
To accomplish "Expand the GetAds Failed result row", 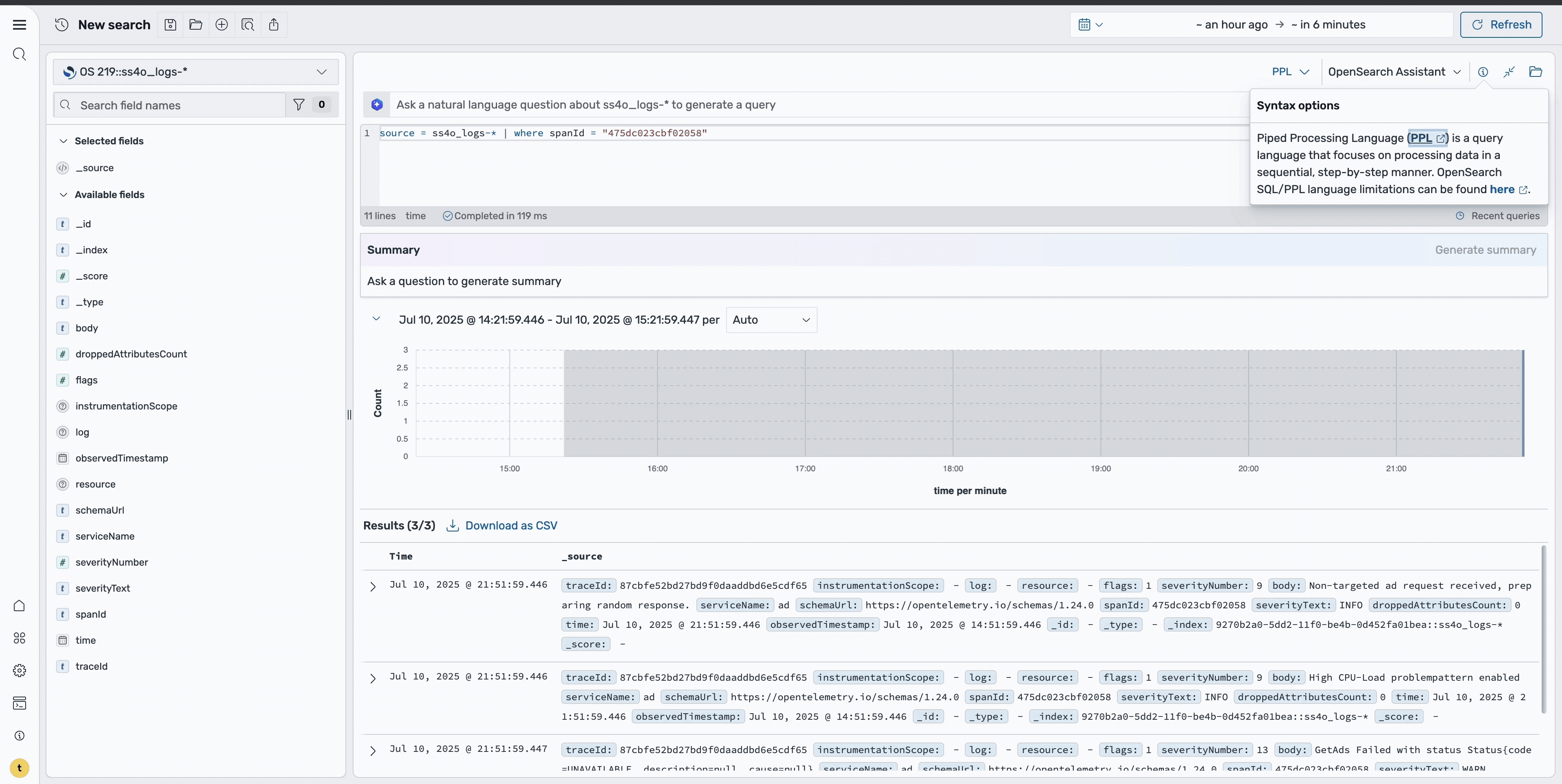I will pyautogui.click(x=373, y=751).
